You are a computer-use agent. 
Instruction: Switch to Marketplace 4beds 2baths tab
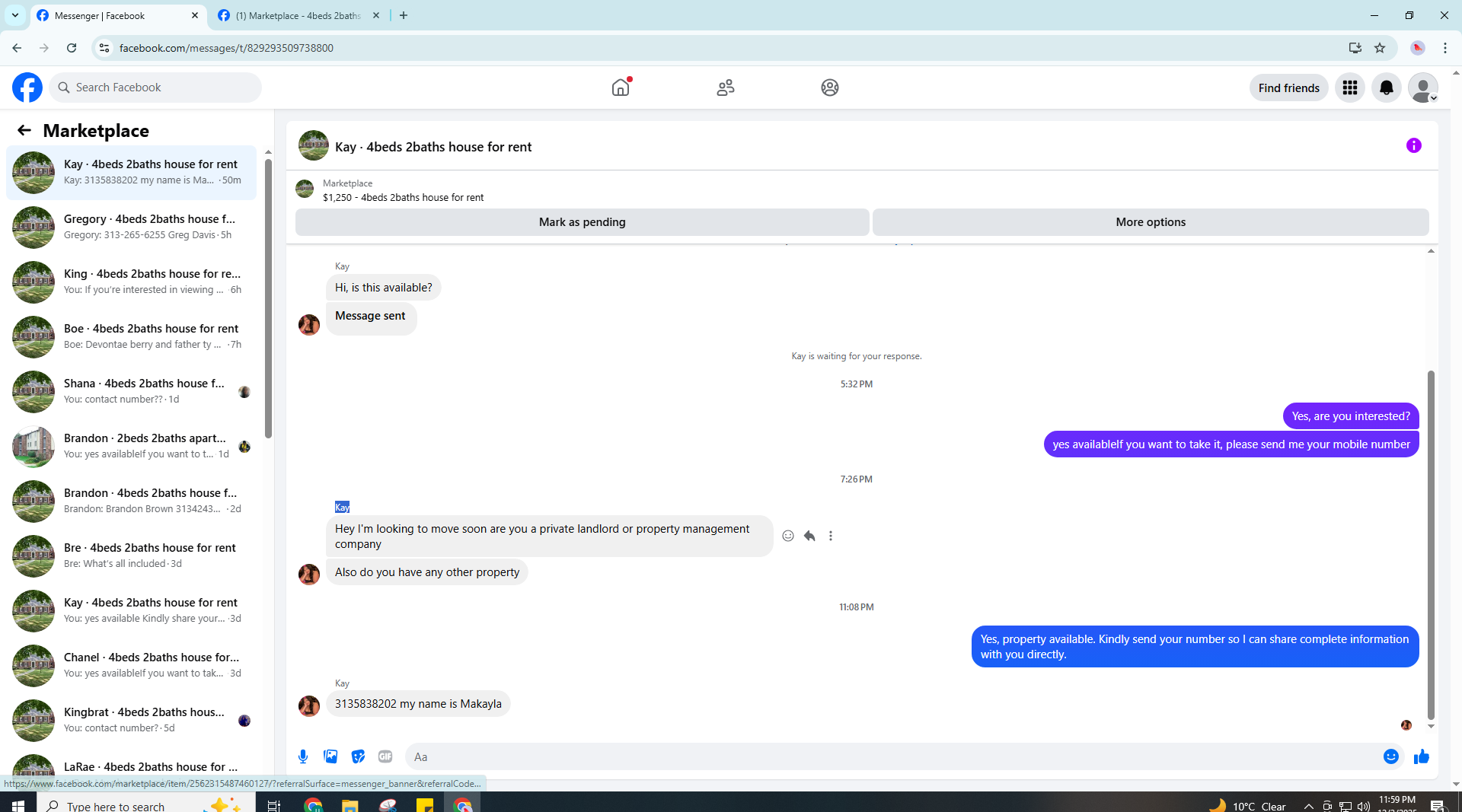click(x=298, y=15)
